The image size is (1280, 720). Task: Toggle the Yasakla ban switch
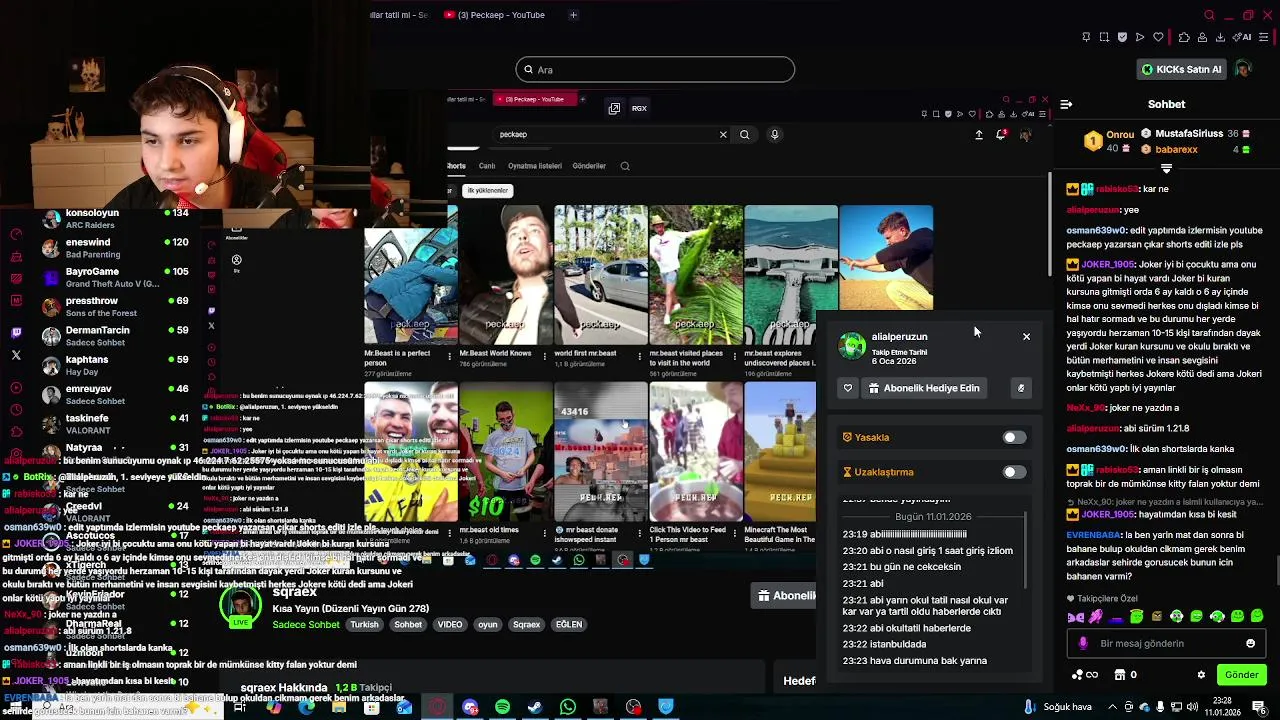pos(1014,437)
